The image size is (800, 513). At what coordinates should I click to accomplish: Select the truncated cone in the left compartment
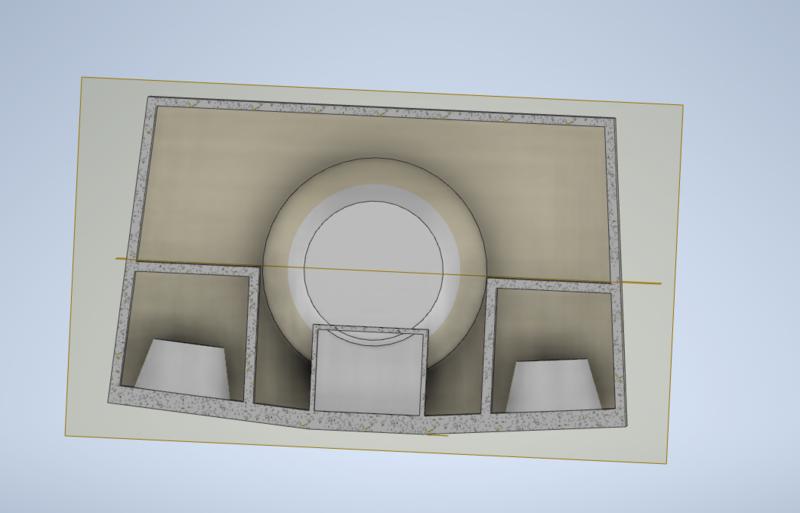tap(184, 369)
